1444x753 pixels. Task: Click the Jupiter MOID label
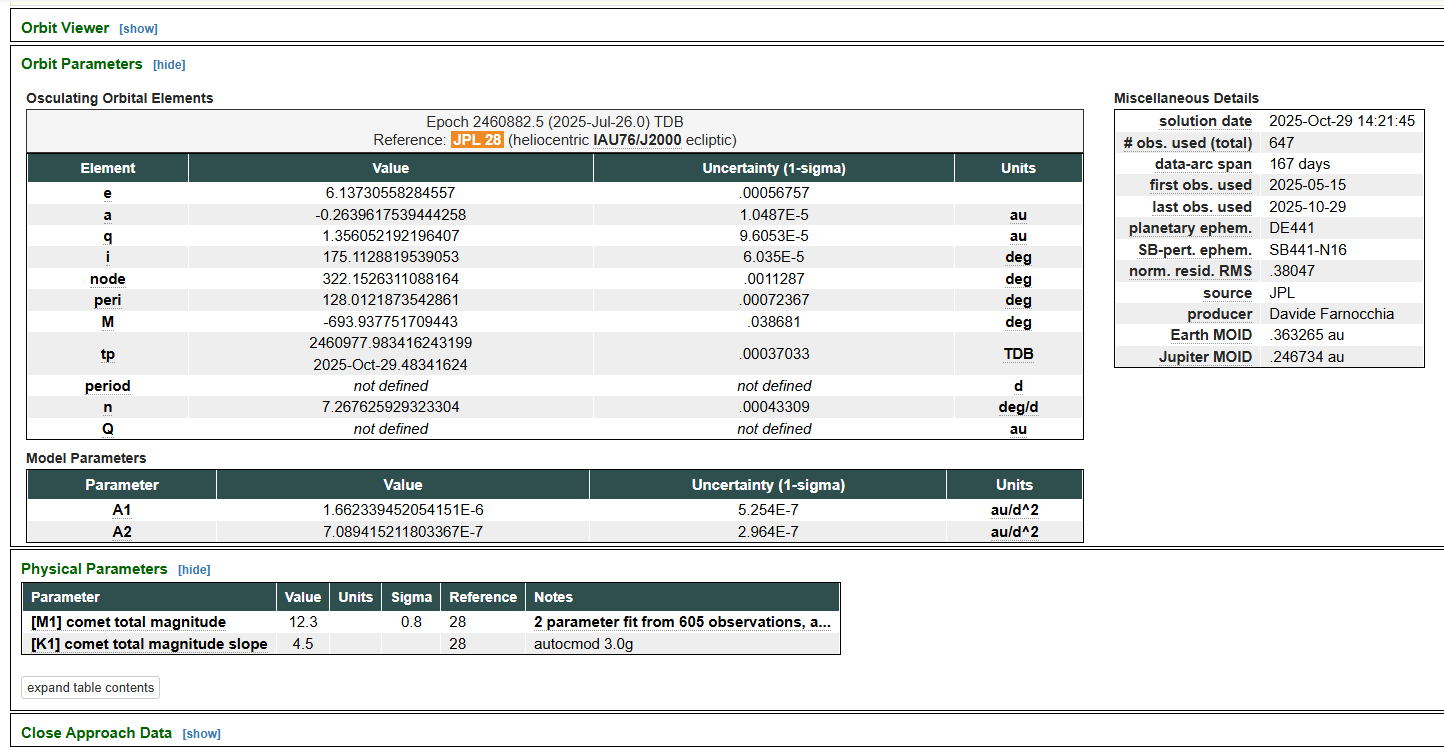pos(1205,357)
